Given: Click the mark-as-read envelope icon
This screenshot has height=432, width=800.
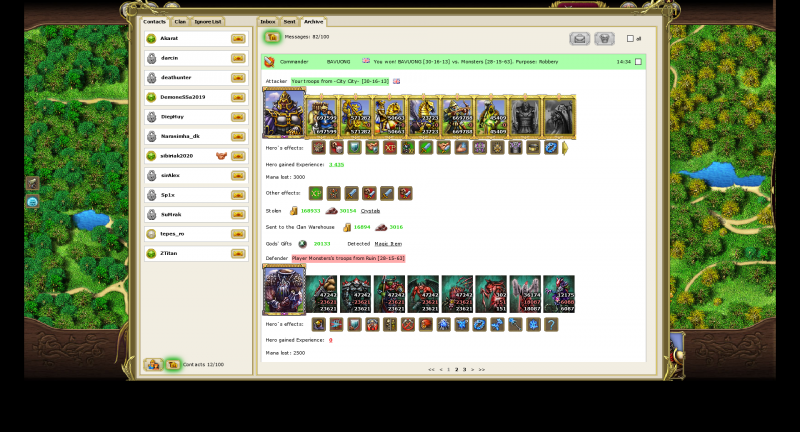Looking at the screenshot, I should 579,39.
